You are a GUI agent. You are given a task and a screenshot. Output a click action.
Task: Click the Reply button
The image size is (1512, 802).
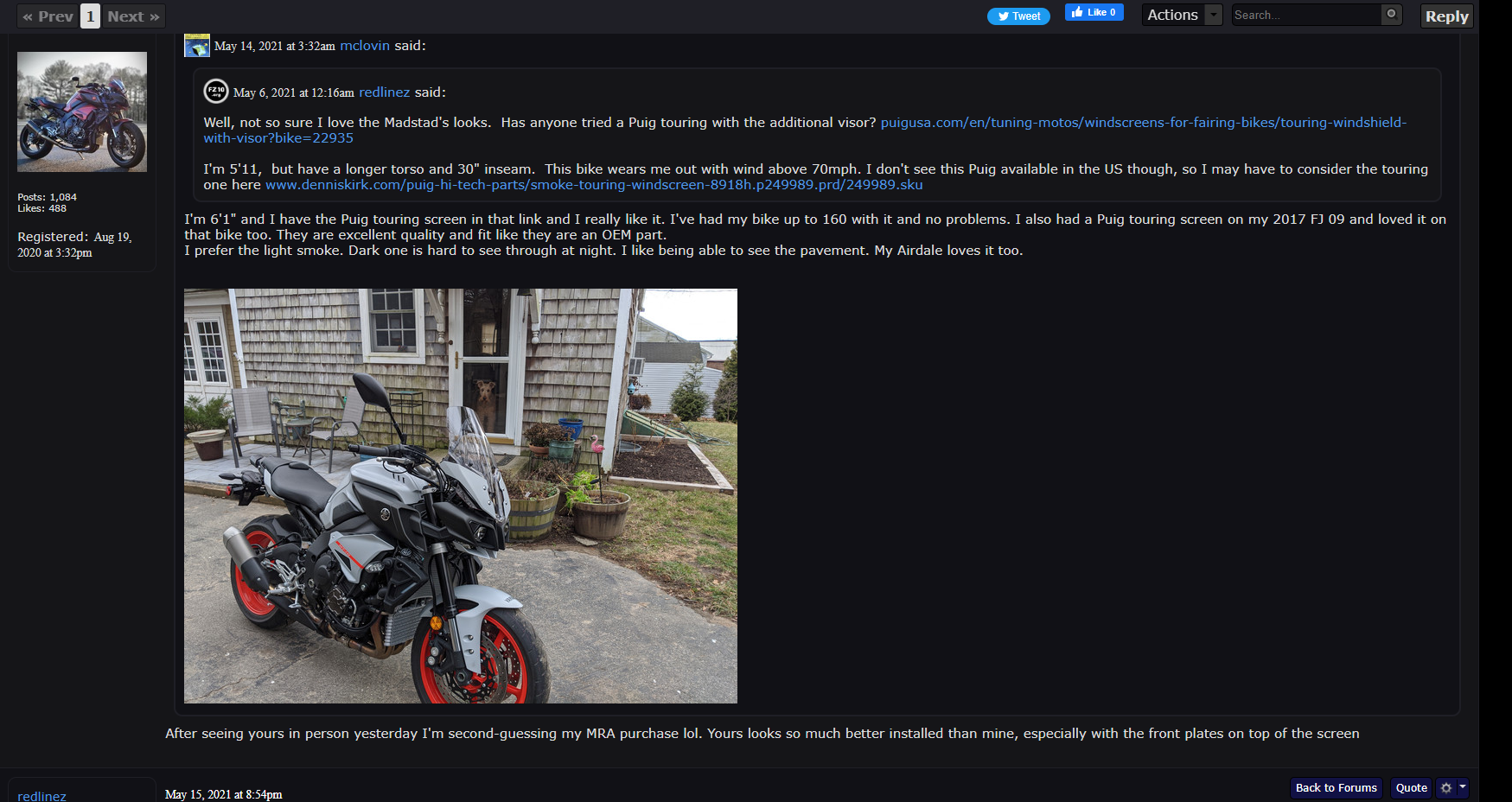1446,16
